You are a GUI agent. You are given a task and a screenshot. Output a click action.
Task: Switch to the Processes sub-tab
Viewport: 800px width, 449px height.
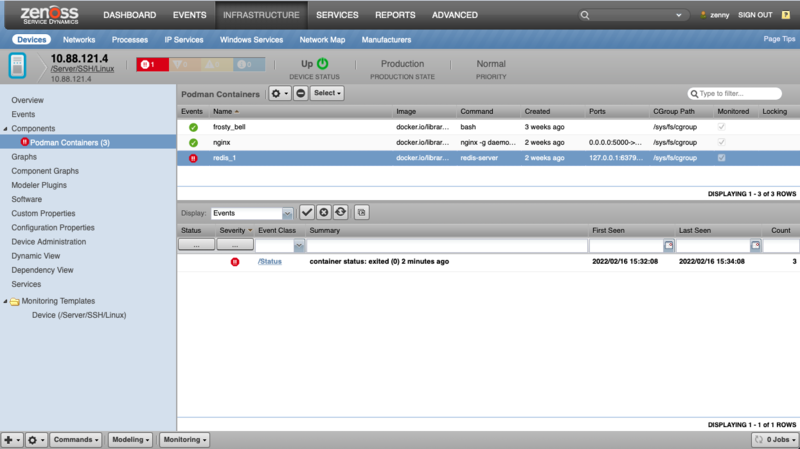point(130,40)
